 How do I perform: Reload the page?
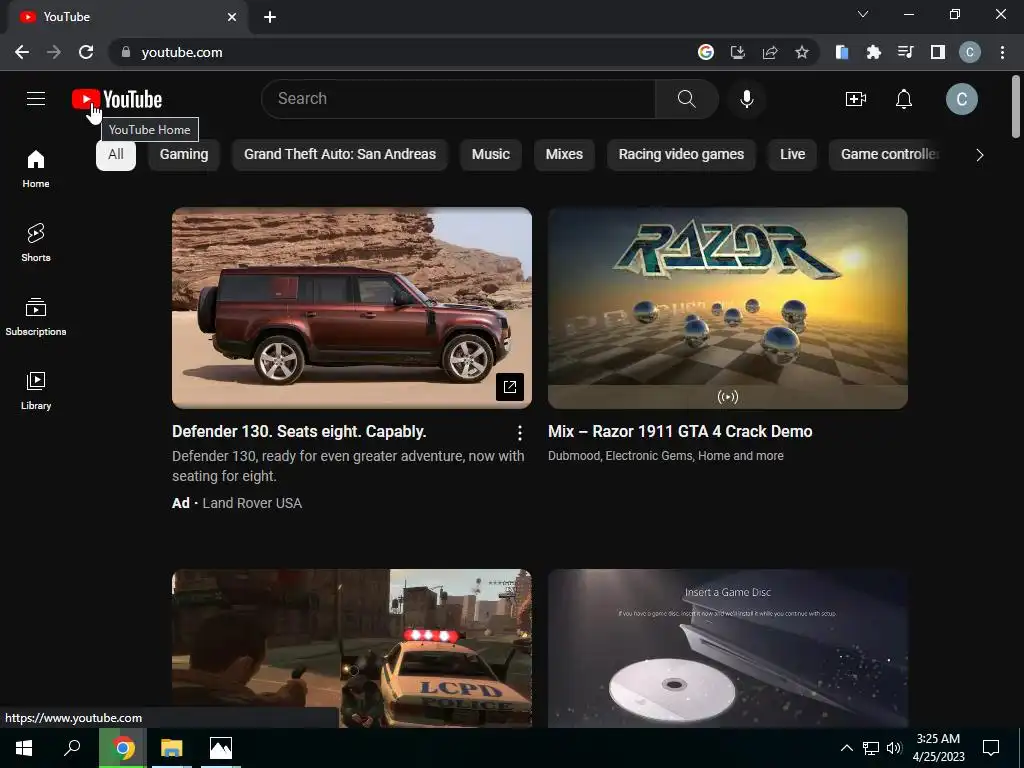tap(86, 52)
